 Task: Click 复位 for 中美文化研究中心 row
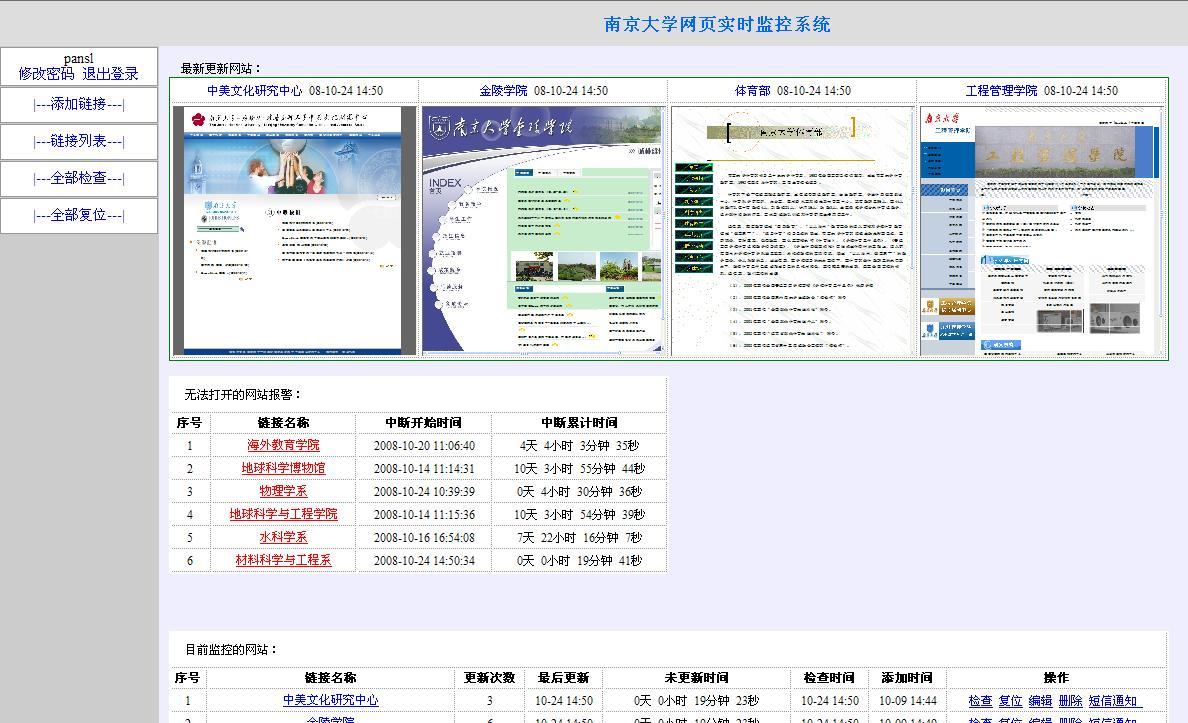(1010, 701)
